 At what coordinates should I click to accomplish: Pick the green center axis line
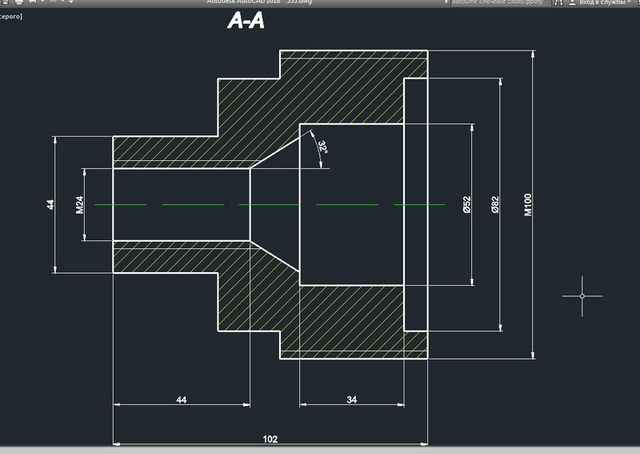point(270,205)
